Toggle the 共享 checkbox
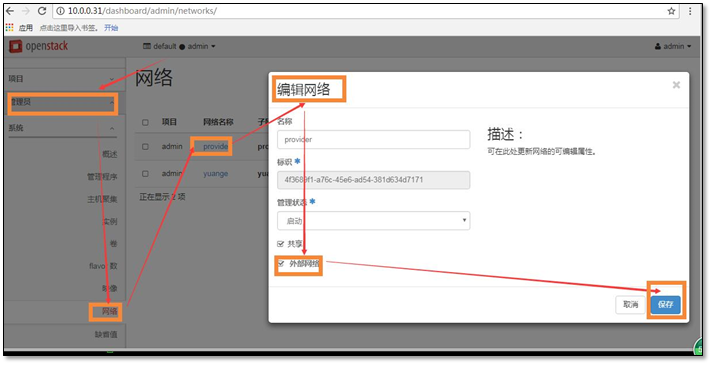The image size is (712, 365). coord(280,244)
